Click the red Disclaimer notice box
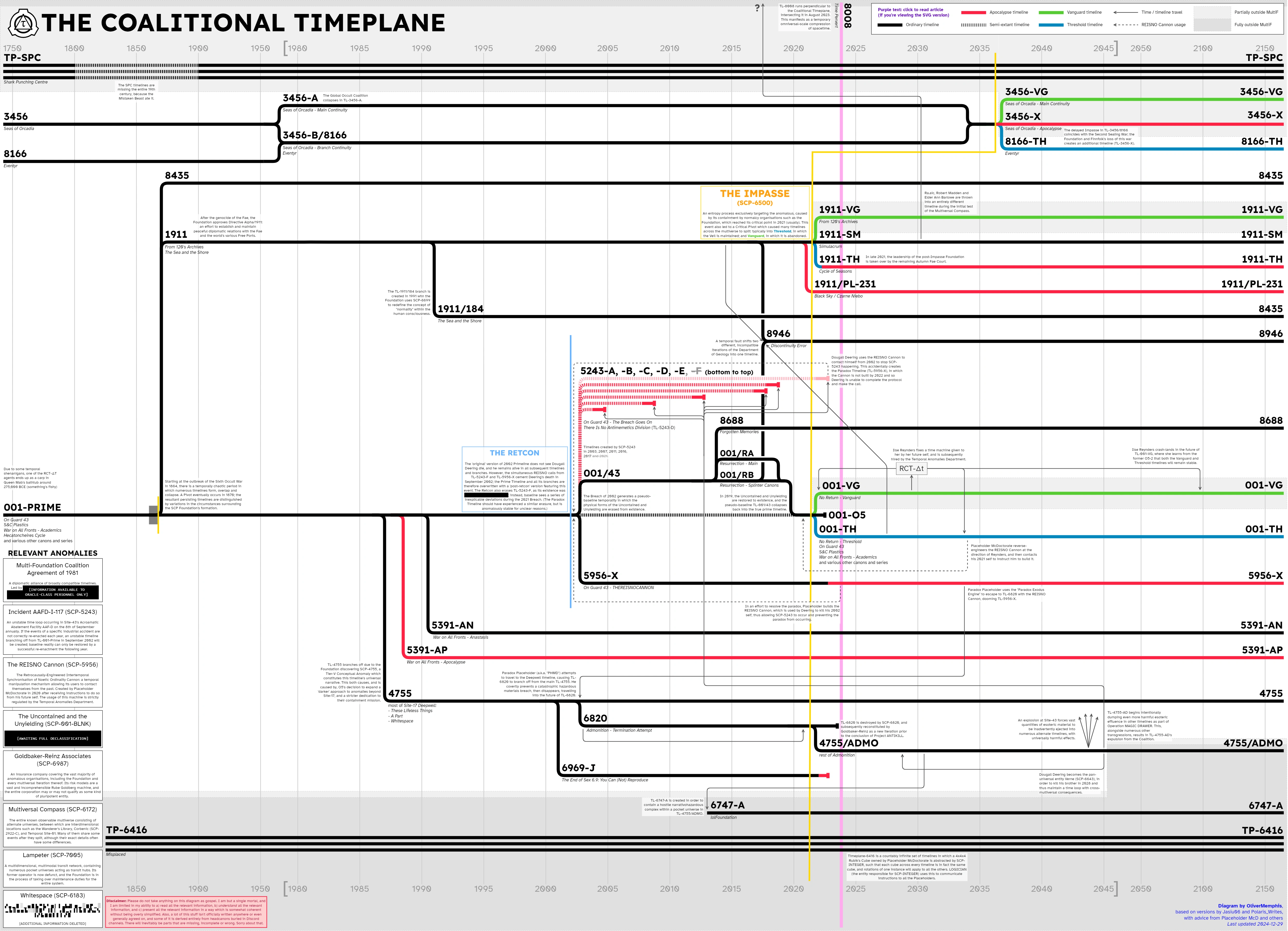Screen dimensions: 1288x931 click(186, 912)
